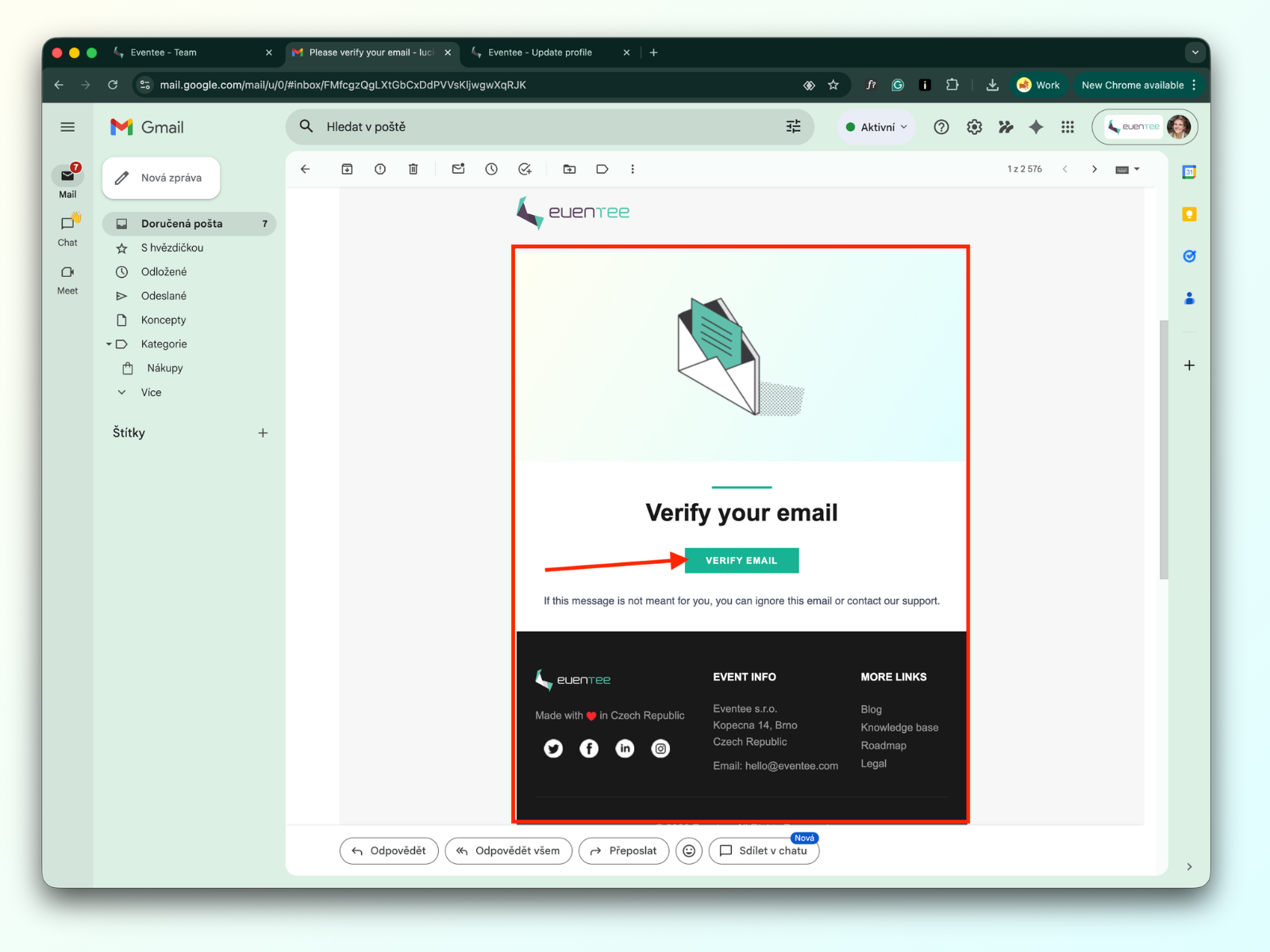Open the Chrome three-dot menu
1270x952 pixels.
click(x=1194, y=85)
